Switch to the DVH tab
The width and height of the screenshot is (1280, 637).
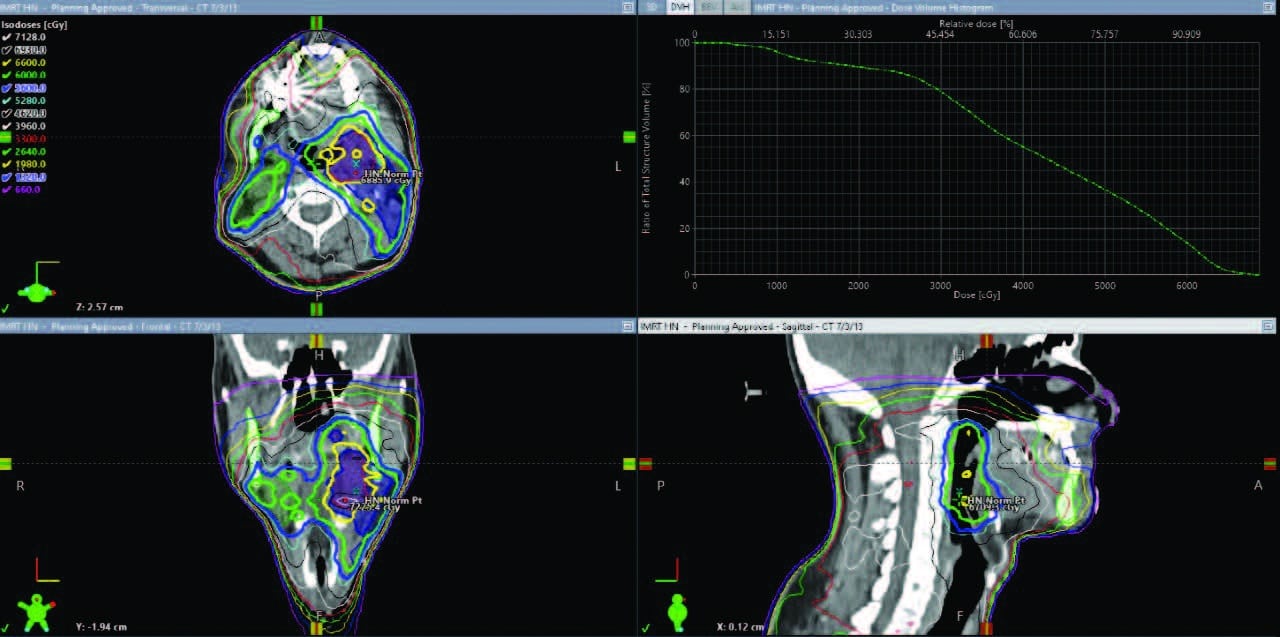point(681,7)
